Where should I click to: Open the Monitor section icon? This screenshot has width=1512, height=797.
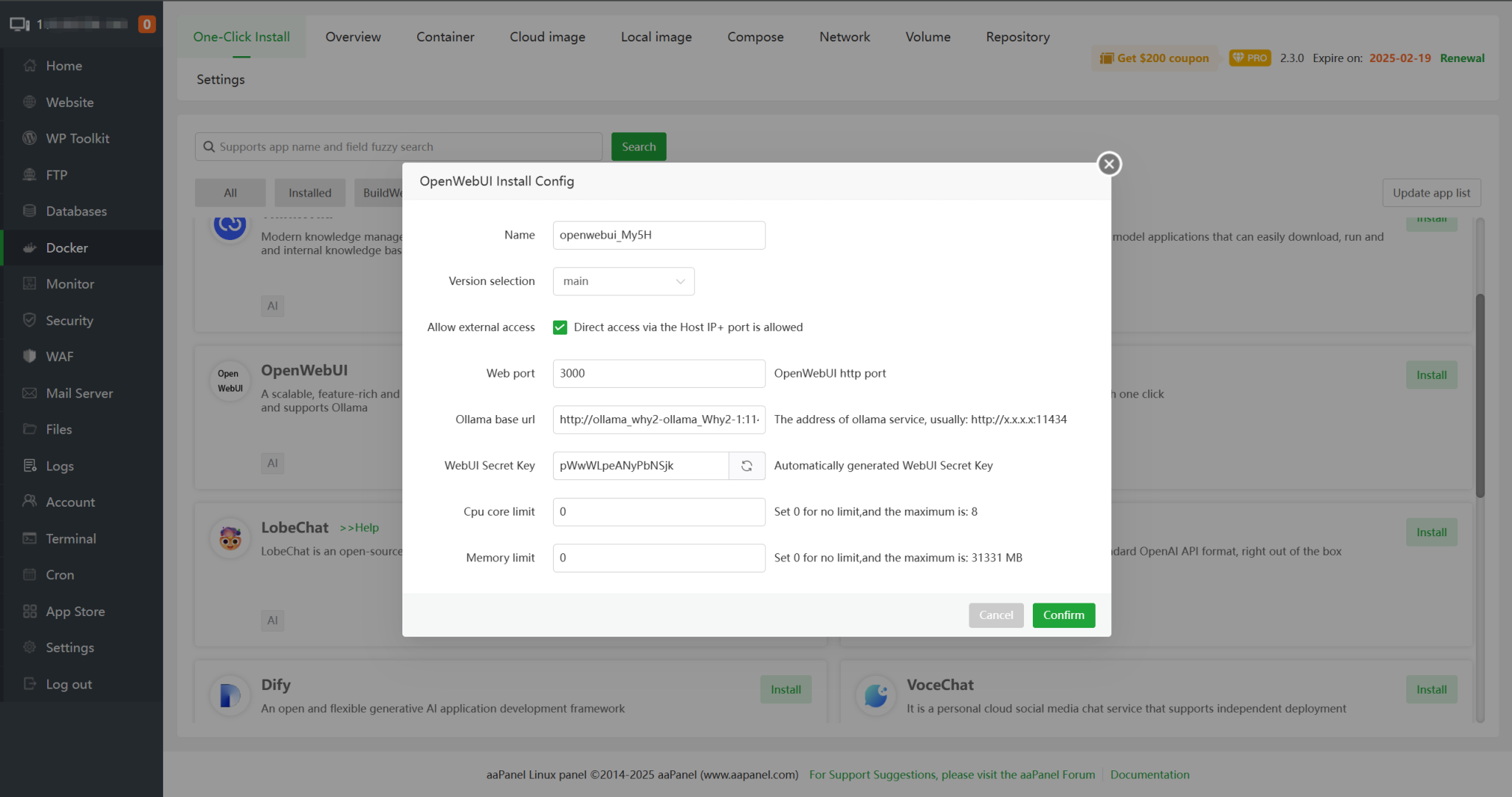(x=30, y=284)
